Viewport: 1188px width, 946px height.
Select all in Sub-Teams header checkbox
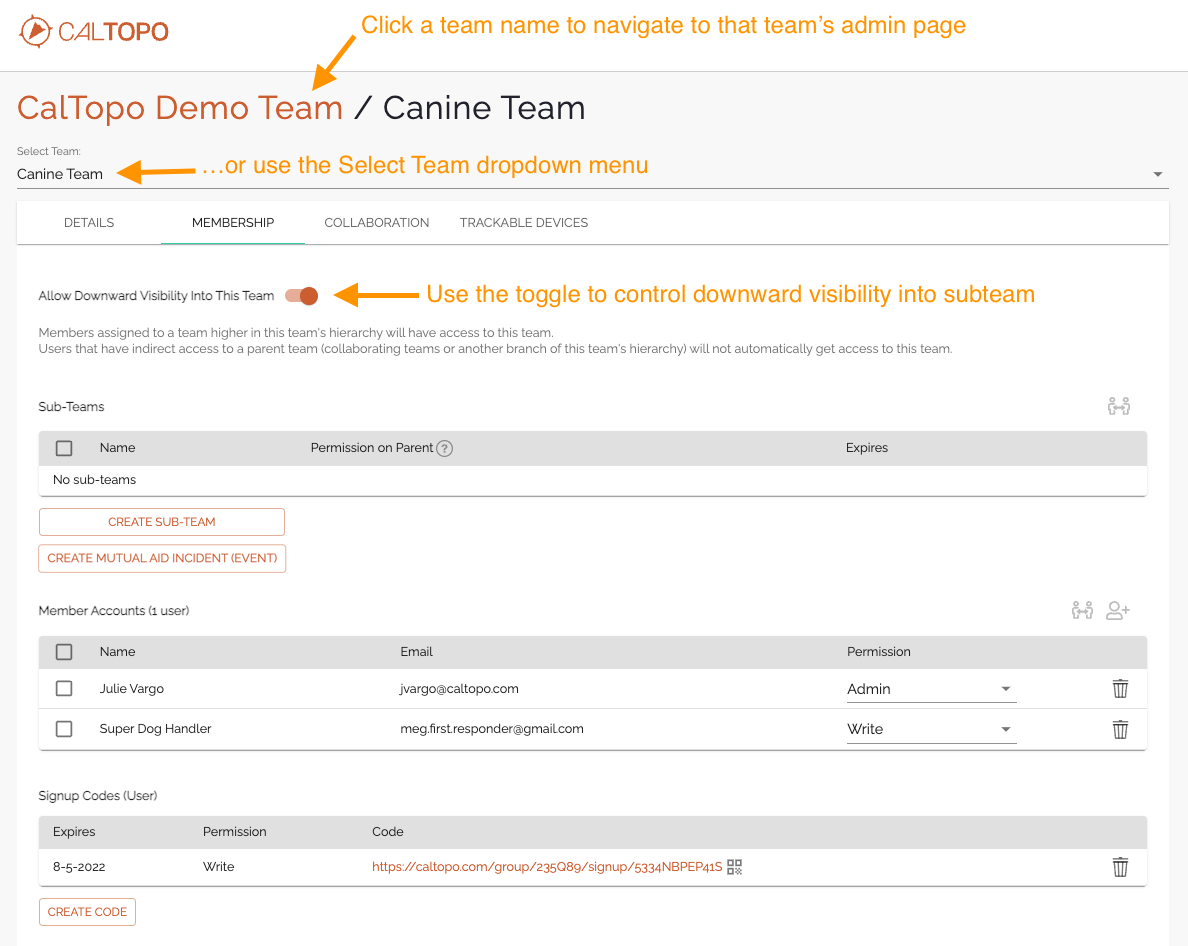pyautogui.click(x=64, y=448)
